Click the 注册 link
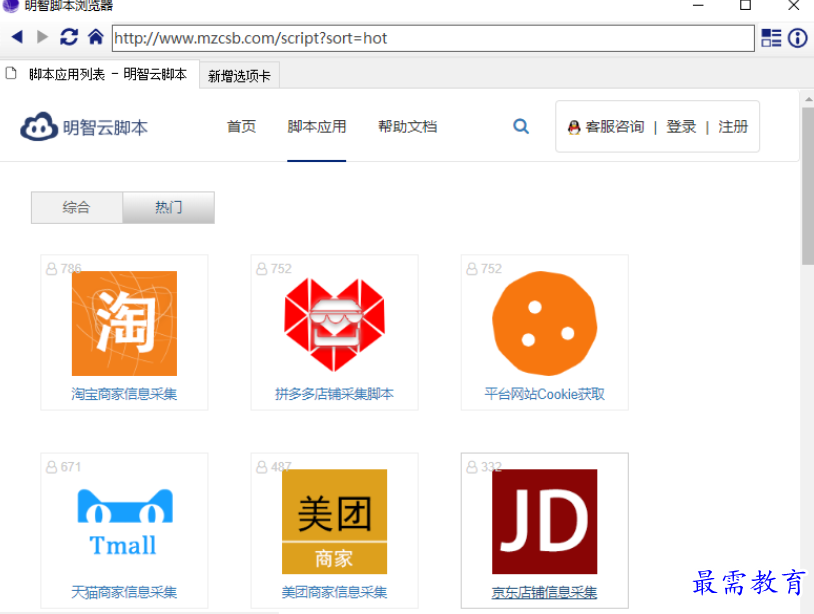The image size is (814, 614). click(733, 127)
